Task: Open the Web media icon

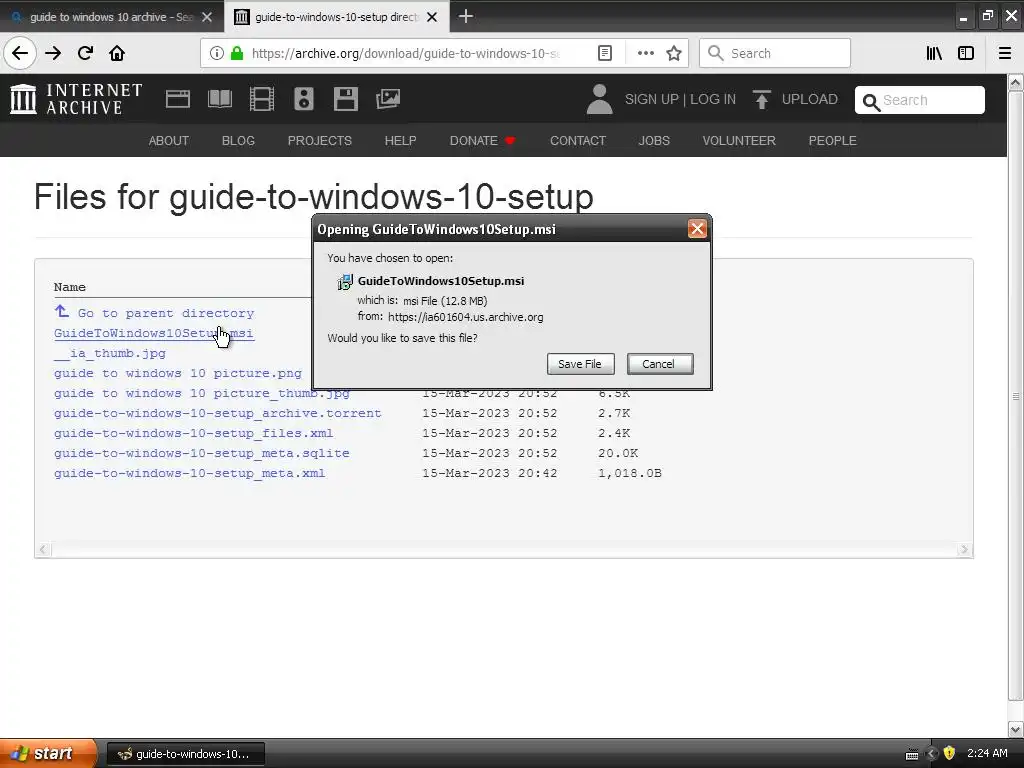Action: pos(178,99)
